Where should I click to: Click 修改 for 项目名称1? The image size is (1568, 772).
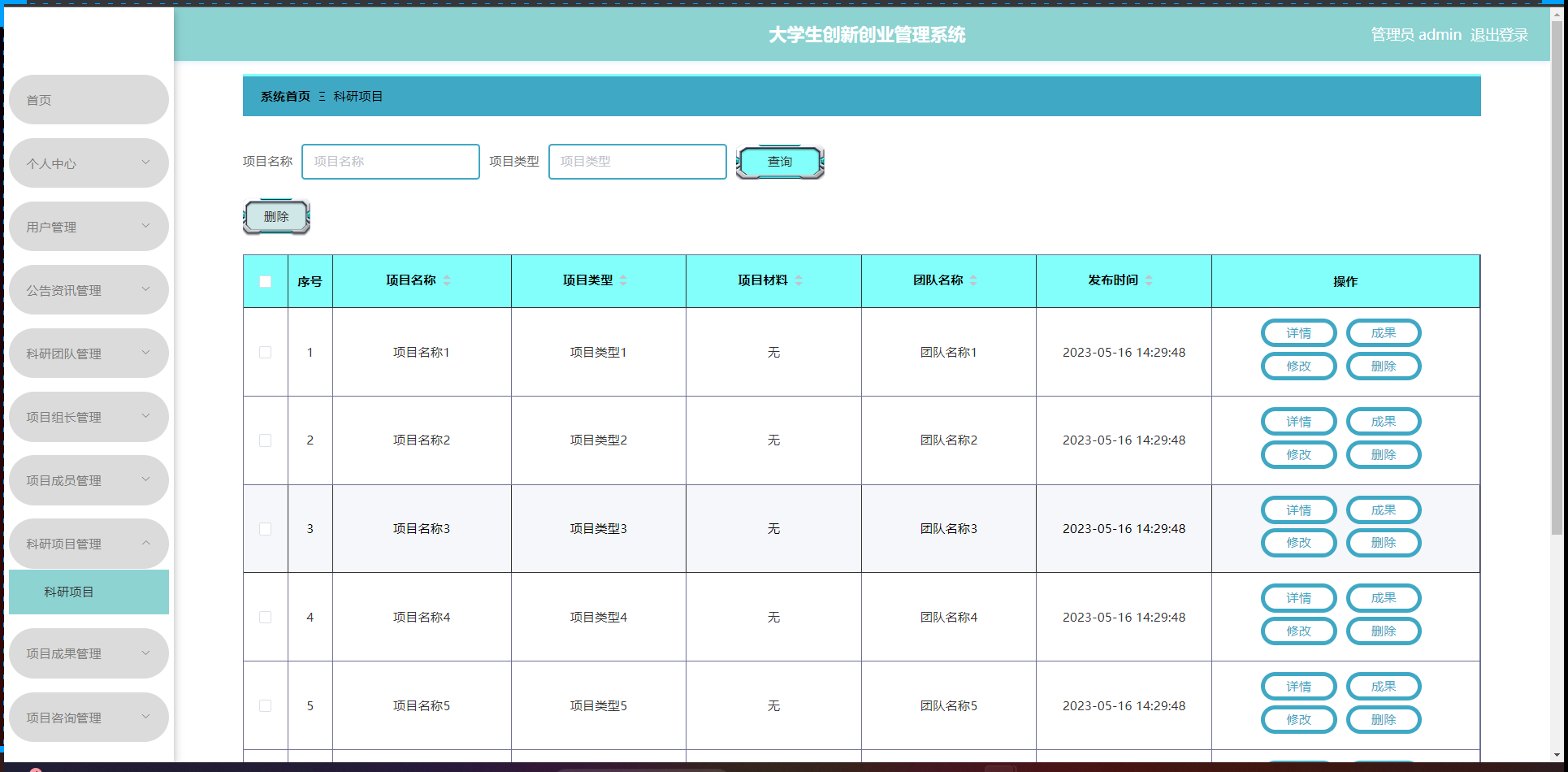tap(1298, 366)
